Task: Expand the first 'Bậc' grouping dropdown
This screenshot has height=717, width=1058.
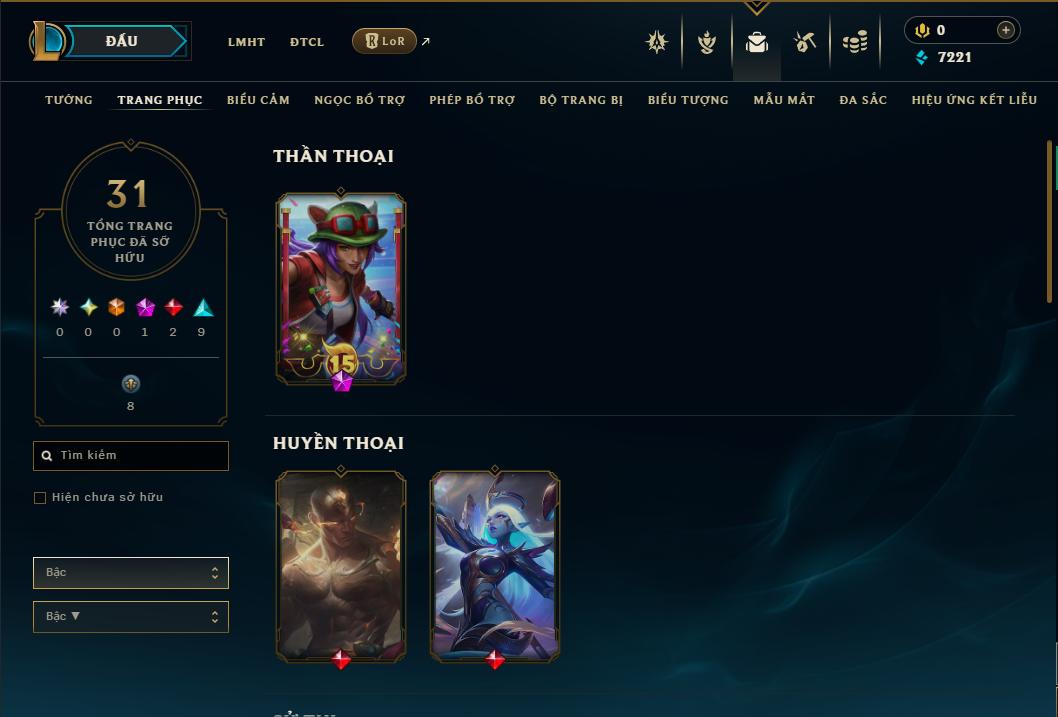Action: [x=131, y=573]
